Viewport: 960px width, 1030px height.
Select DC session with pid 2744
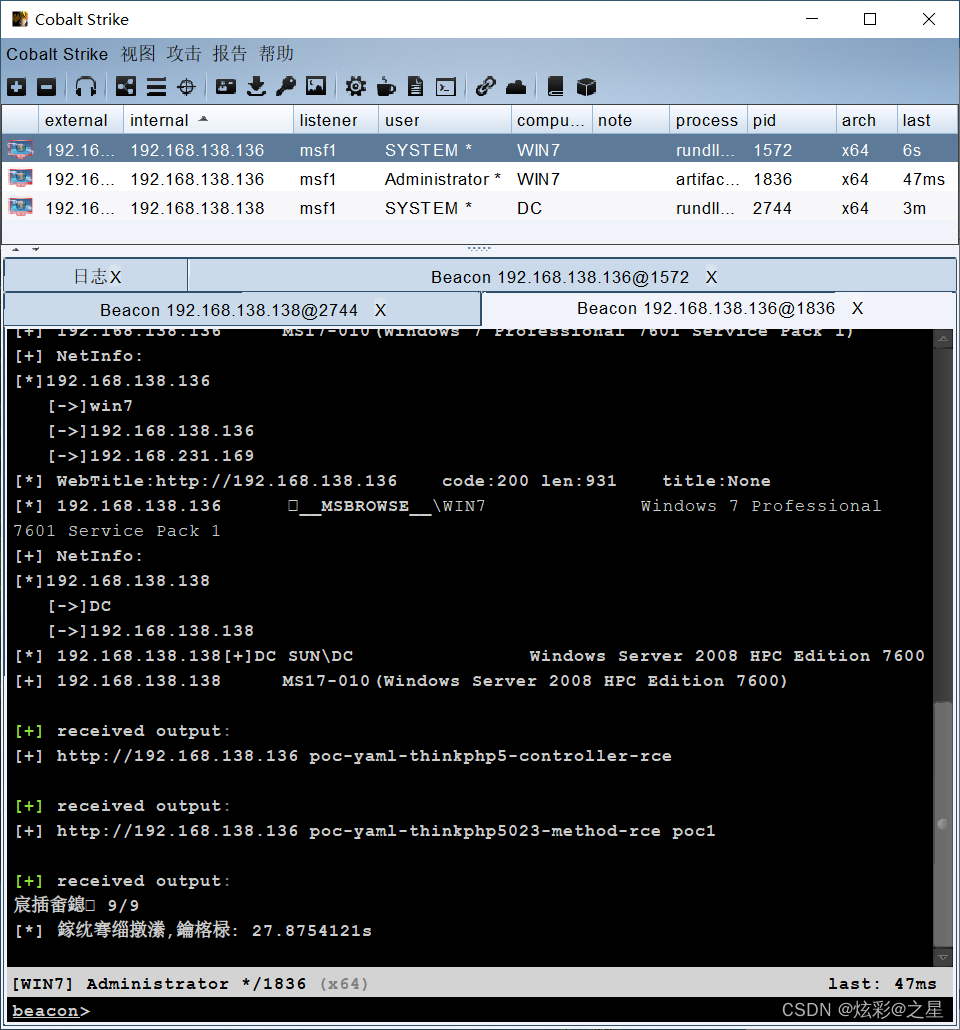479,208
